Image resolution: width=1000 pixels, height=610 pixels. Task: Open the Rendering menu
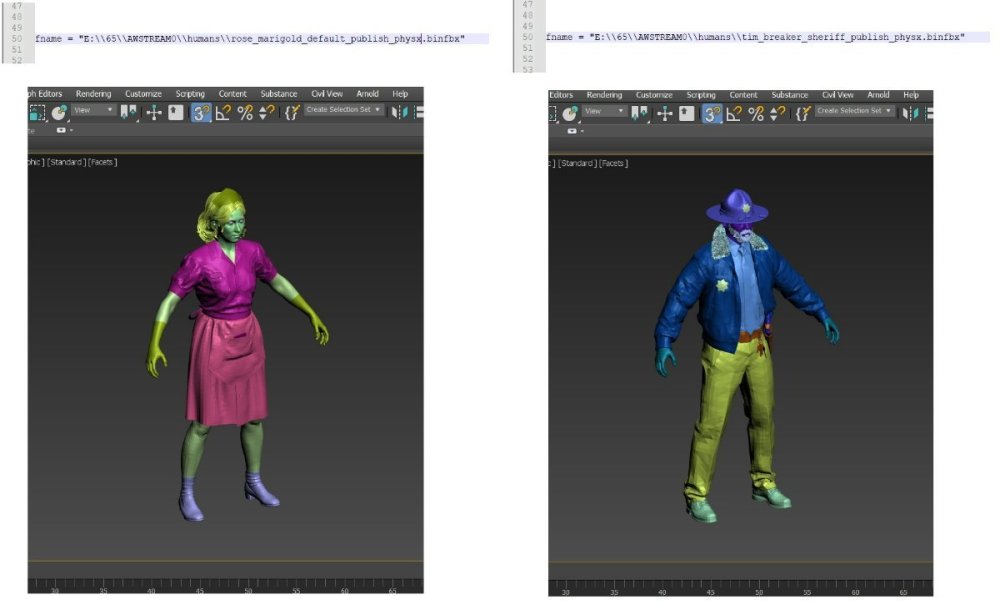pos(94,93)
